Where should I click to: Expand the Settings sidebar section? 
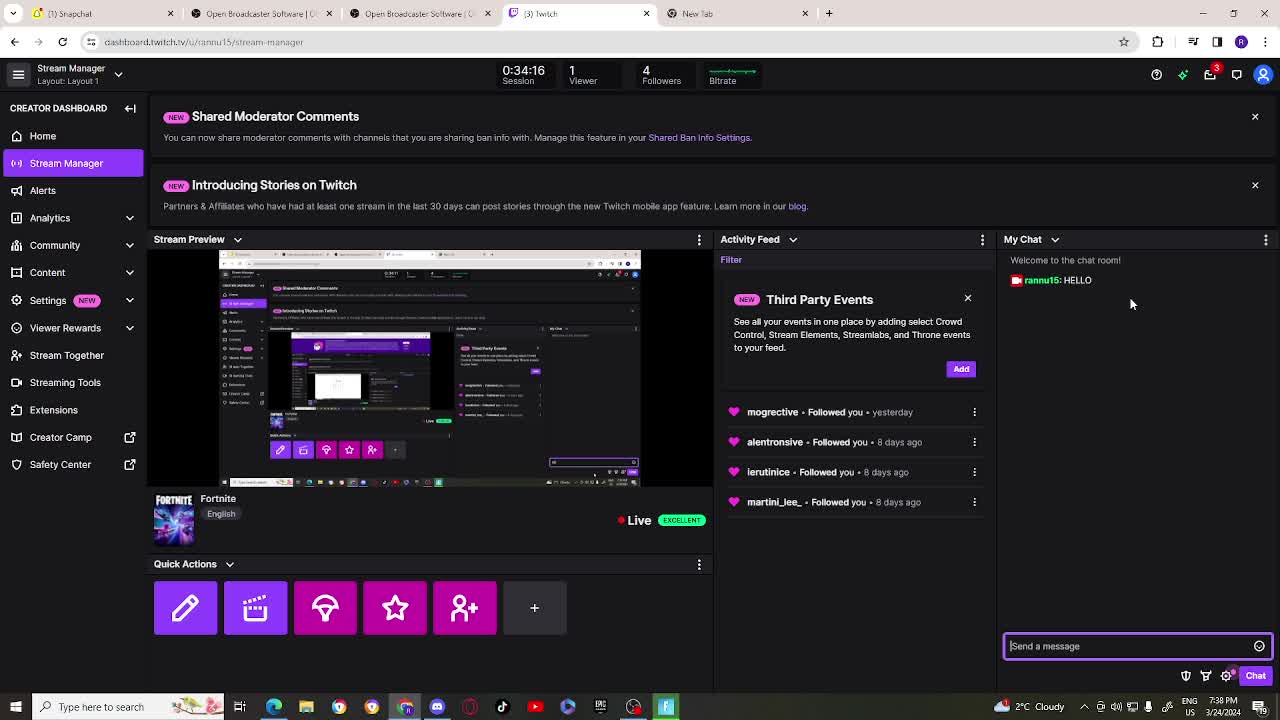129,300
